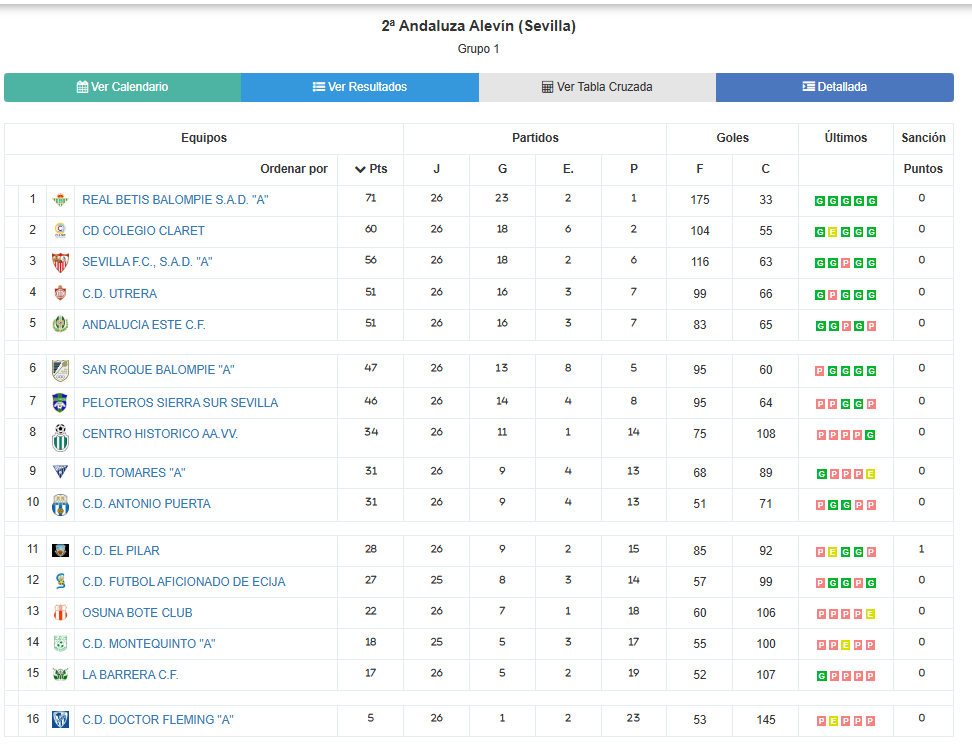Screen dimensions: 972x745
Task: Click the San Roque Balompie crest
Action: [60, 370]
